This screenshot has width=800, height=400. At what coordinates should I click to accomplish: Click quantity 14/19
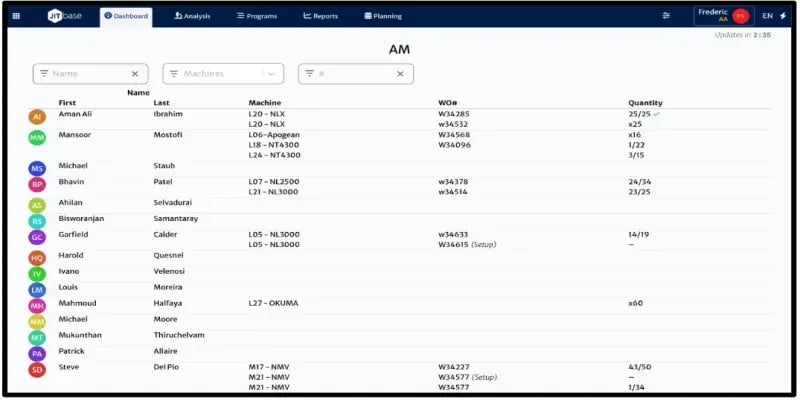coord(639,235)
